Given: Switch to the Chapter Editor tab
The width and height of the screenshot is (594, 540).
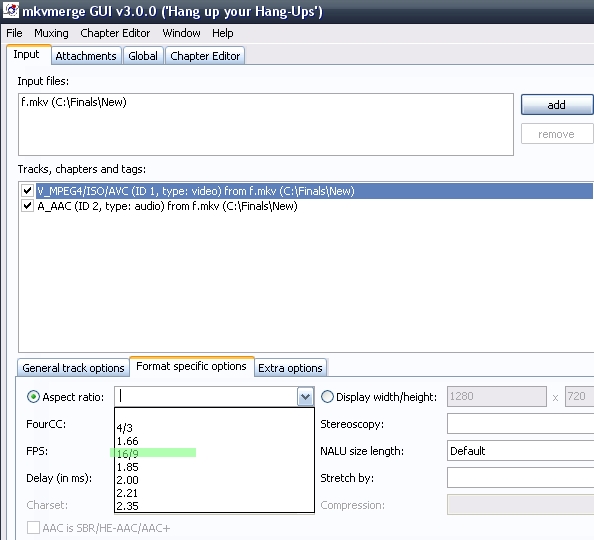Looking at the screenshot, I should [x=205, y=56].
